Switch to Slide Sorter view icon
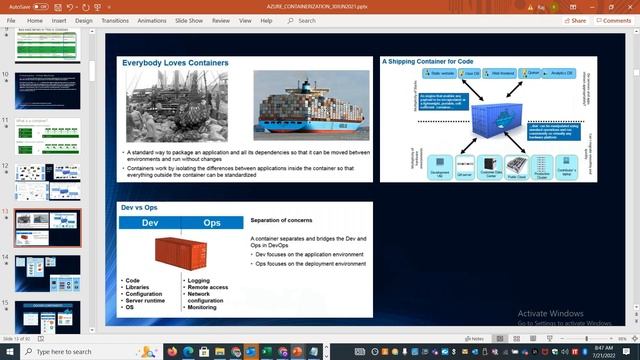640x360 pixels. [x=516, y=339]
